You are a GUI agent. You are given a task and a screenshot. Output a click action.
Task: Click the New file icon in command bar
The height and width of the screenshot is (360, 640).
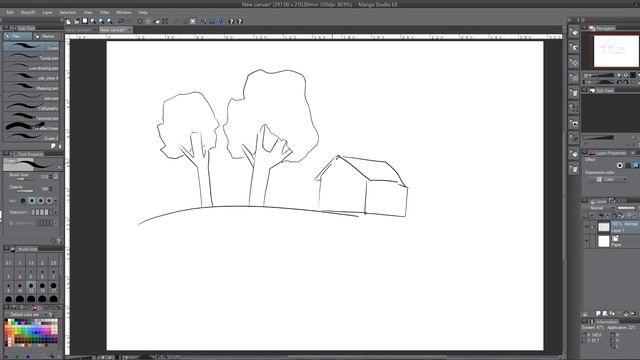(x=68, y=21)
